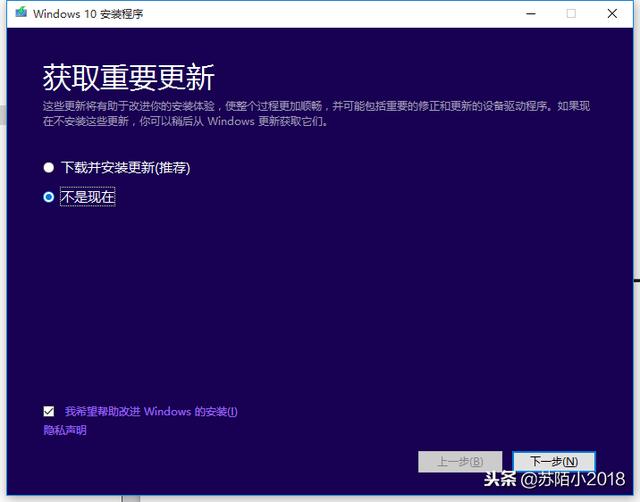Image resolution: width=640 pixels, height=502 pixels.
Task: Toggle the 我希望帮助改进 Windows 的安装 checkbox
Action: click(x=49, y=411)
